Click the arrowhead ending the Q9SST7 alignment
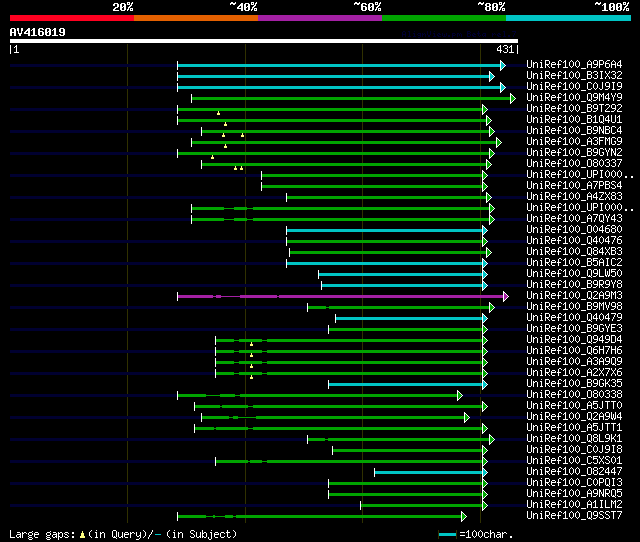This screenshot has height=542, width=640. (x=464, y=517)
